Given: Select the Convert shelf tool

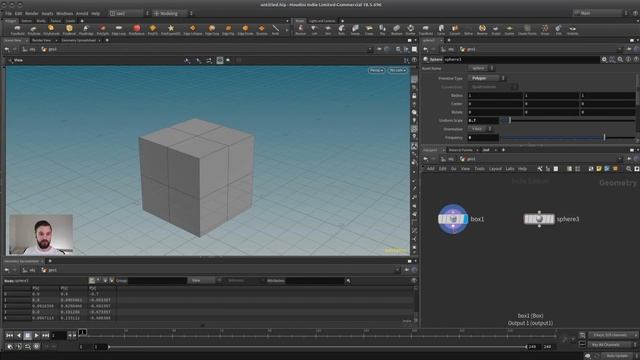Looking at the screenshot, I should point(455,29).
